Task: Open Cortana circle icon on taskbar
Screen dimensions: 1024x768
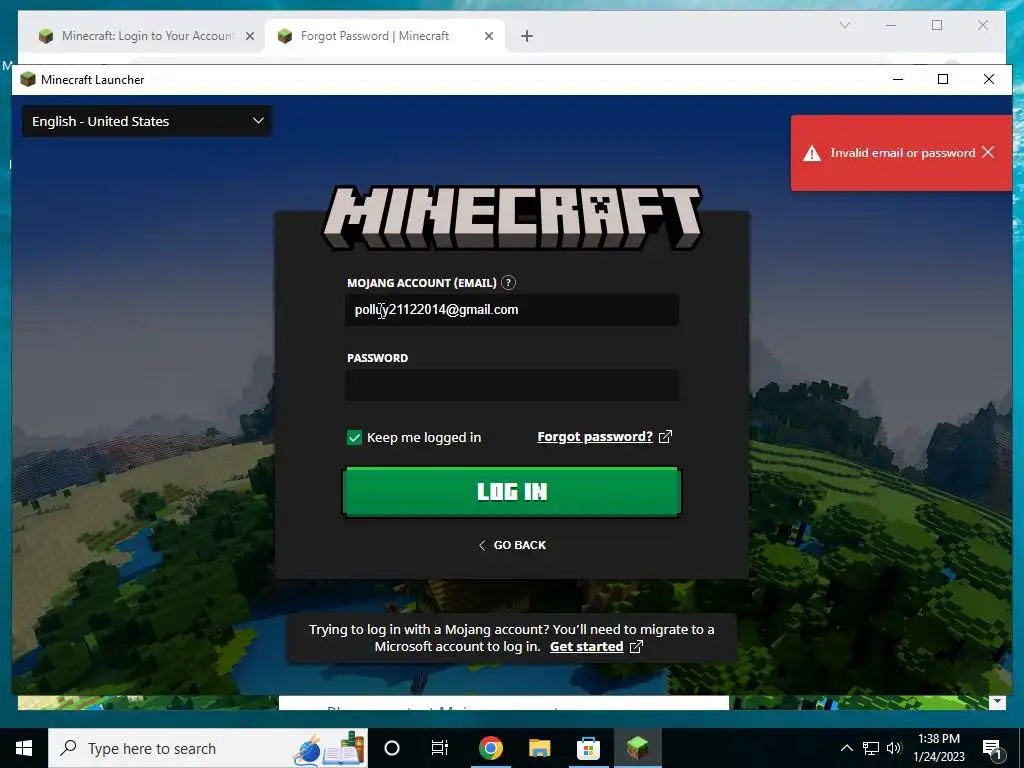Action: click(x=392, y=748)
